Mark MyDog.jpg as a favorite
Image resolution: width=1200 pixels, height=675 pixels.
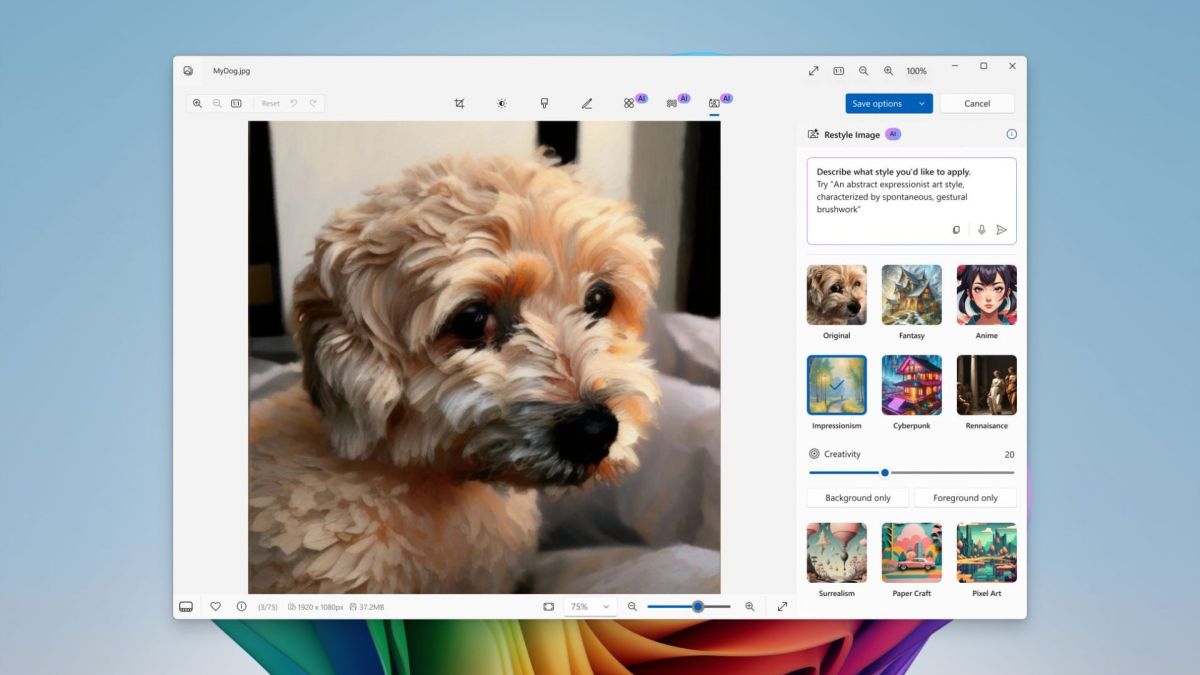215,606
